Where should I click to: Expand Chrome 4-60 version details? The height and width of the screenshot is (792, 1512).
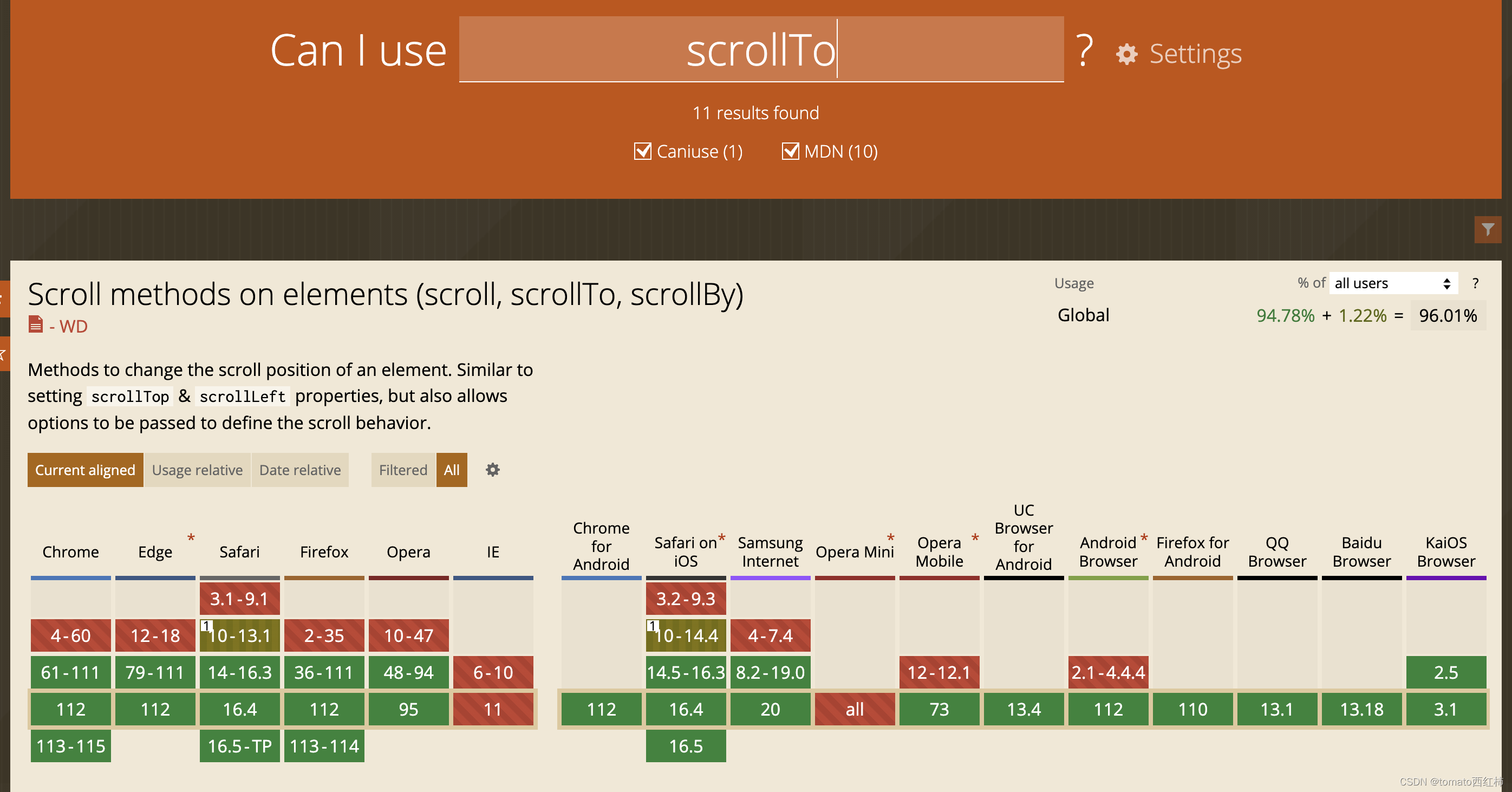(70, 635)
